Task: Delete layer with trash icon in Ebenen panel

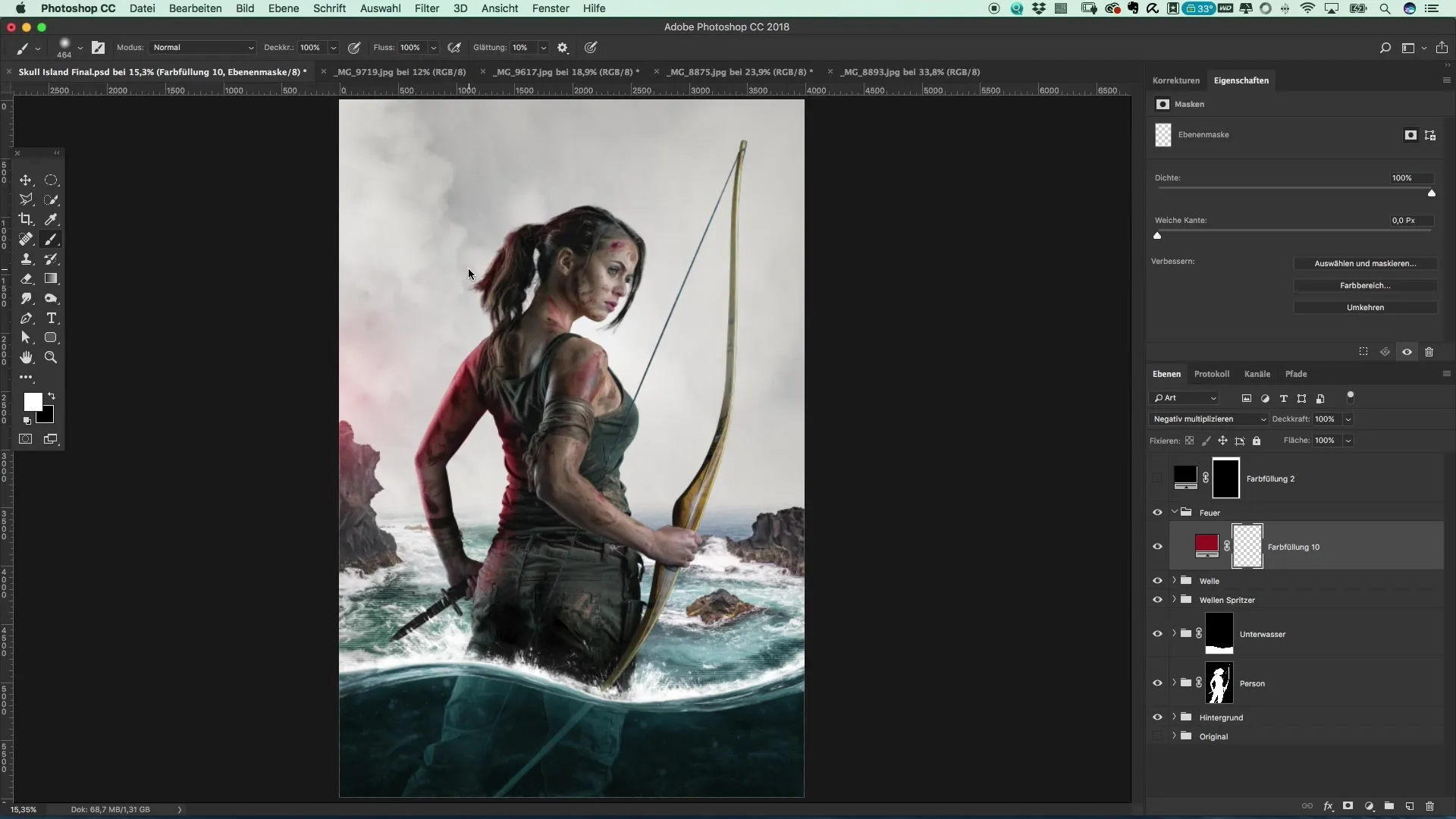Action: point(1429,806)
